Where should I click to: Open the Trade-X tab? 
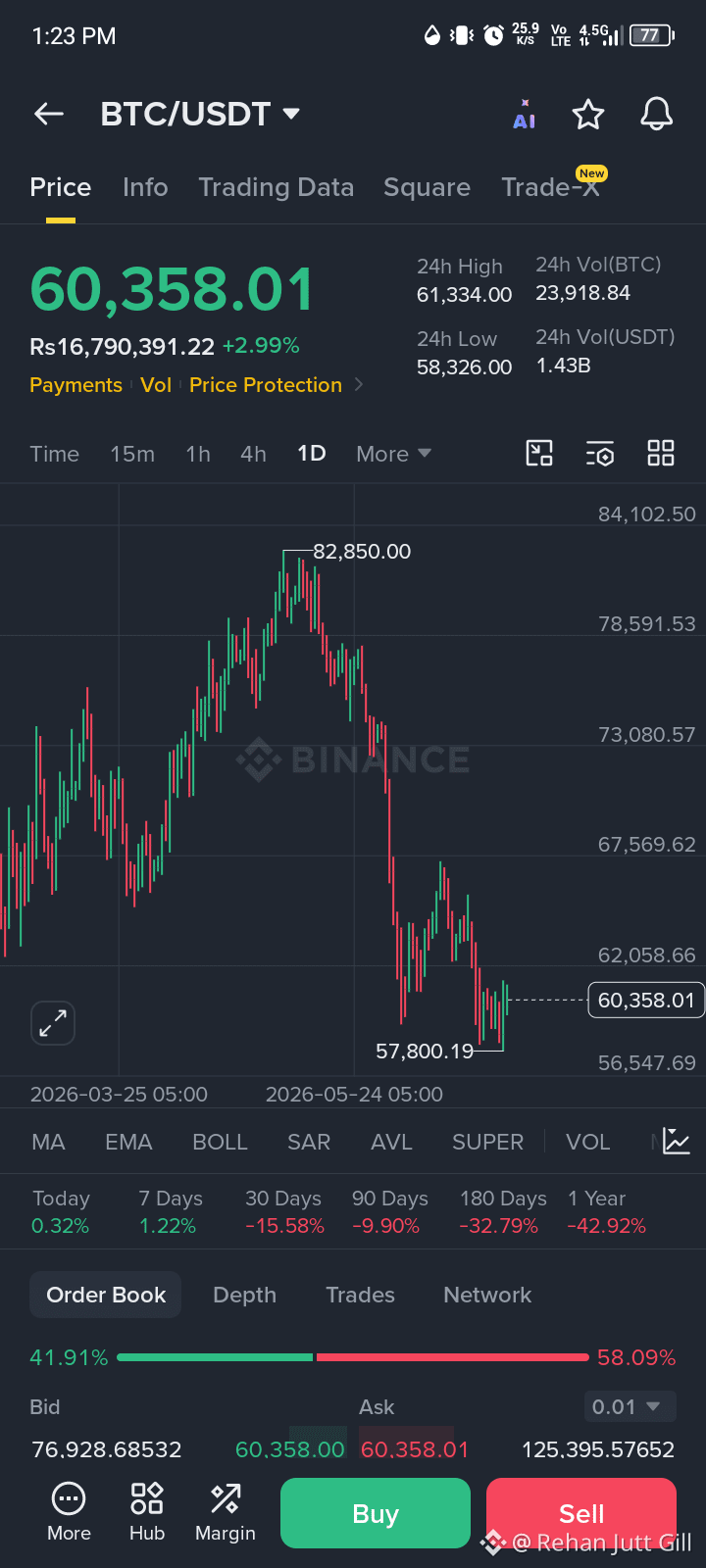click(551, 187)
